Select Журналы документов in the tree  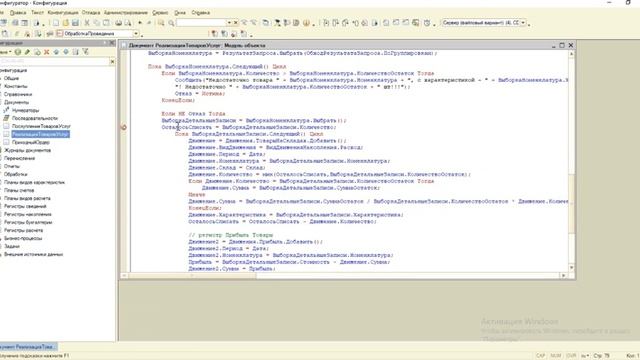[27, 150]
